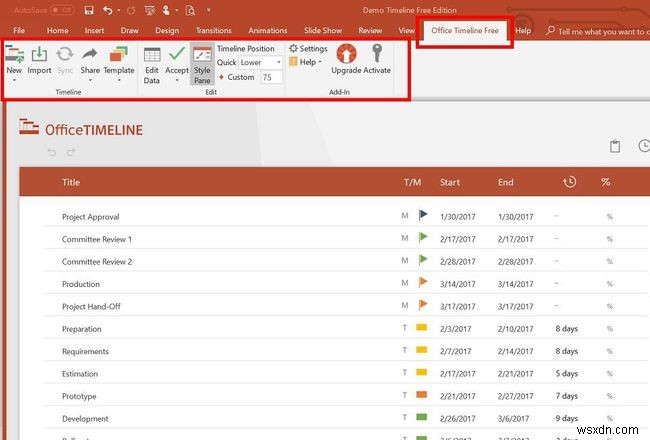The width and height of the screenshot is (650, 440).
Task: Open the Review tab
Action: 370,30
